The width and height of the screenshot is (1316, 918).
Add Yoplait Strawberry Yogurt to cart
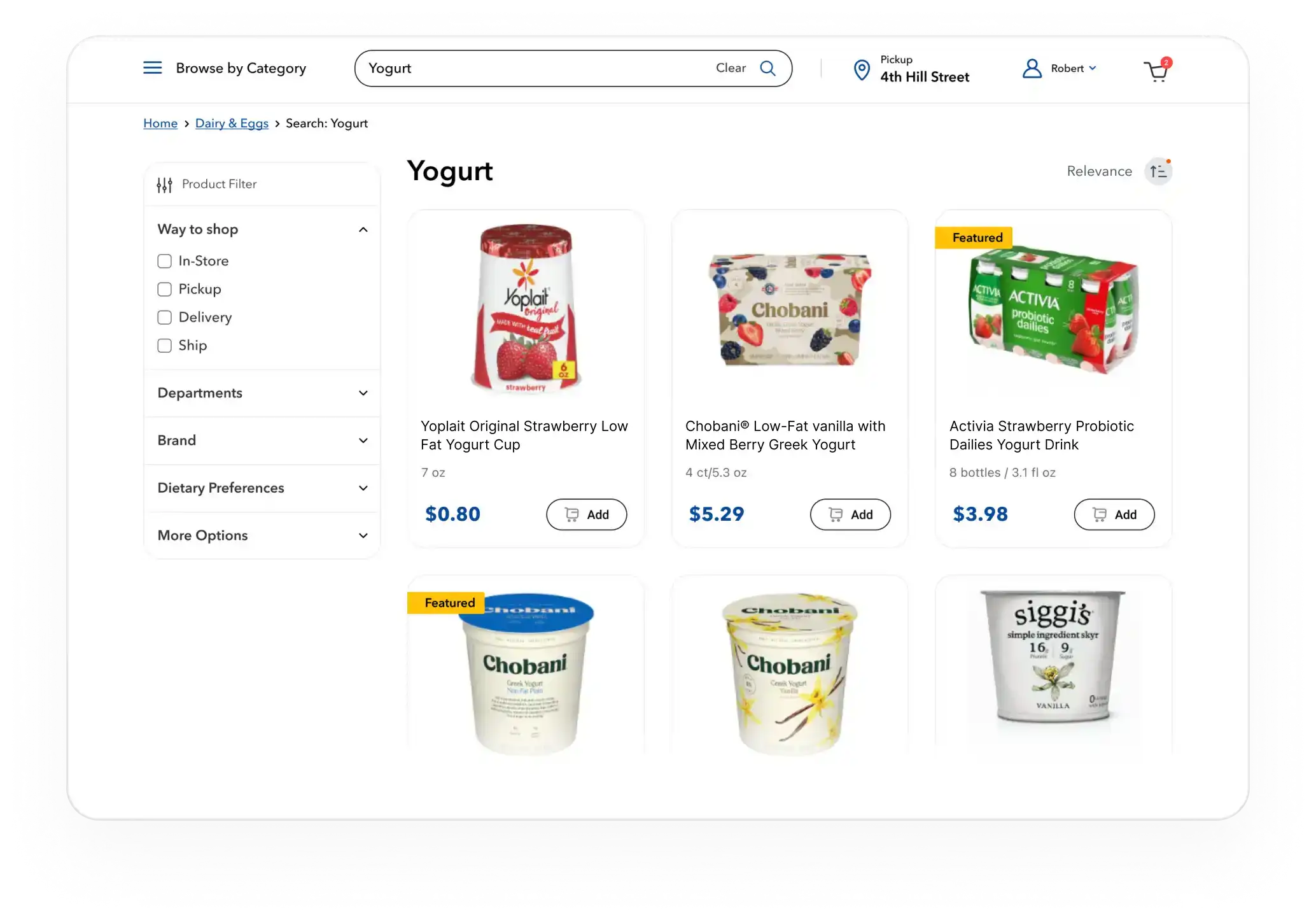586,514
